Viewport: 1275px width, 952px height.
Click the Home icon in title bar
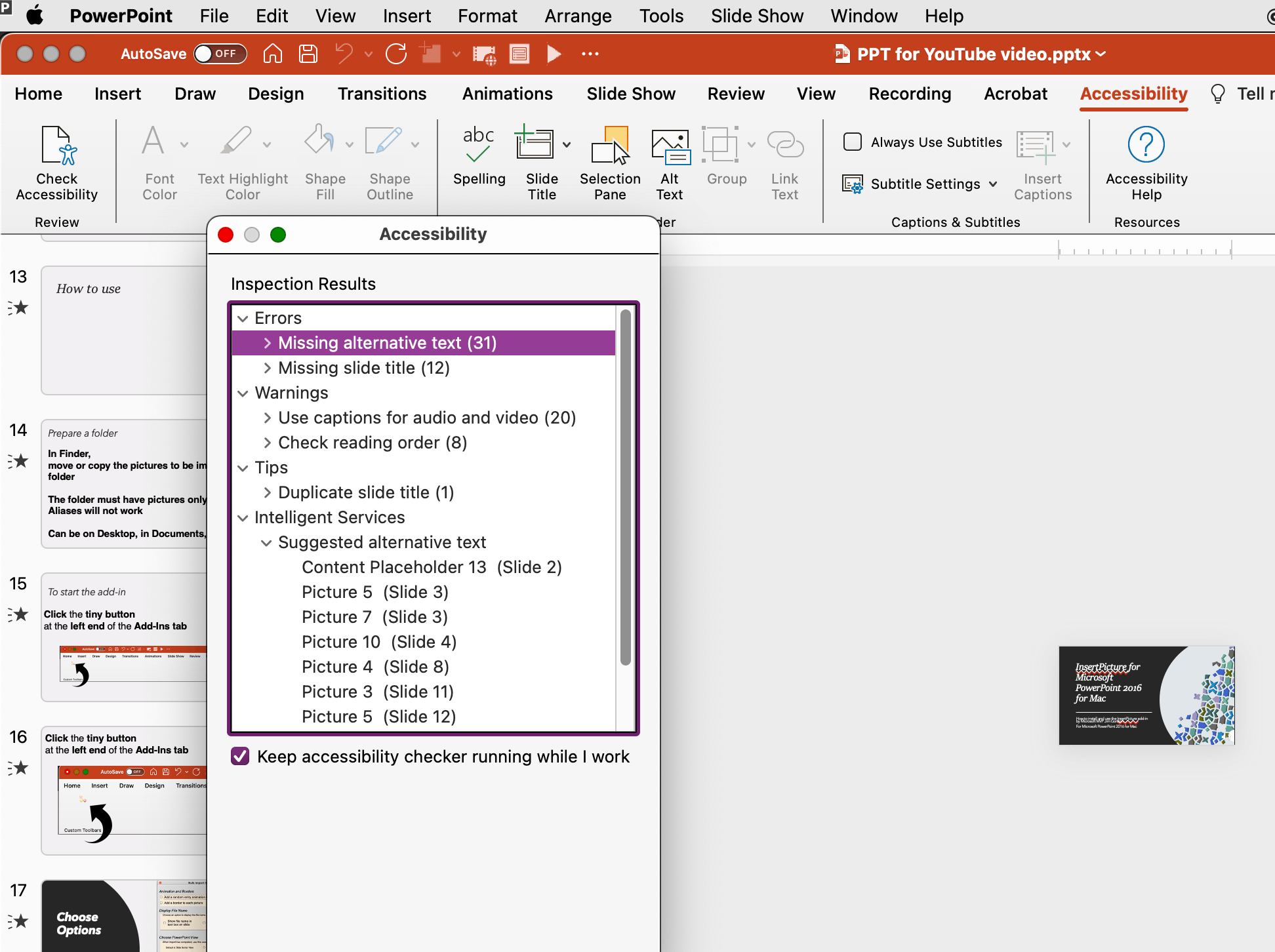coord(273,54)
